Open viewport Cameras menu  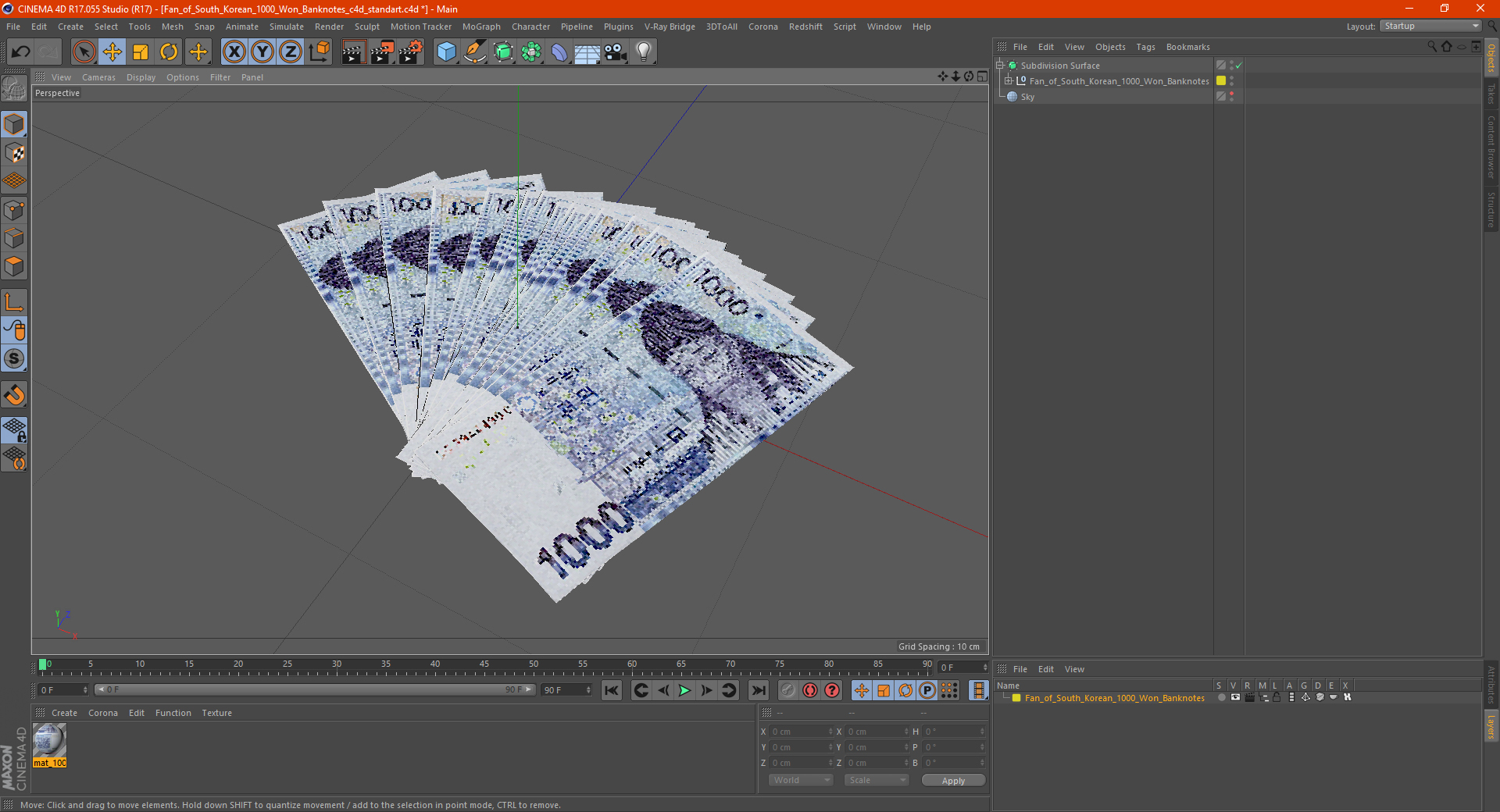(98, 77)
